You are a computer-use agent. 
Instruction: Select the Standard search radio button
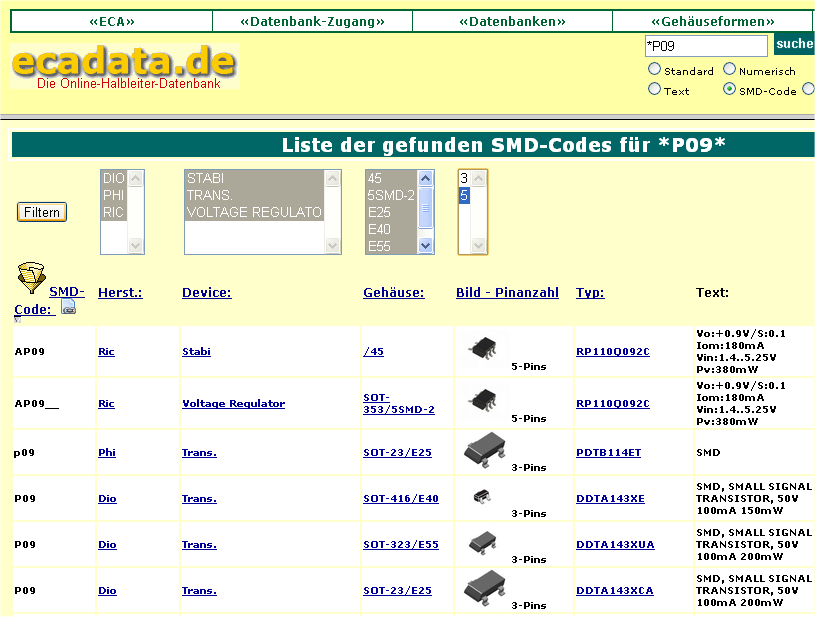click(654, 69)
